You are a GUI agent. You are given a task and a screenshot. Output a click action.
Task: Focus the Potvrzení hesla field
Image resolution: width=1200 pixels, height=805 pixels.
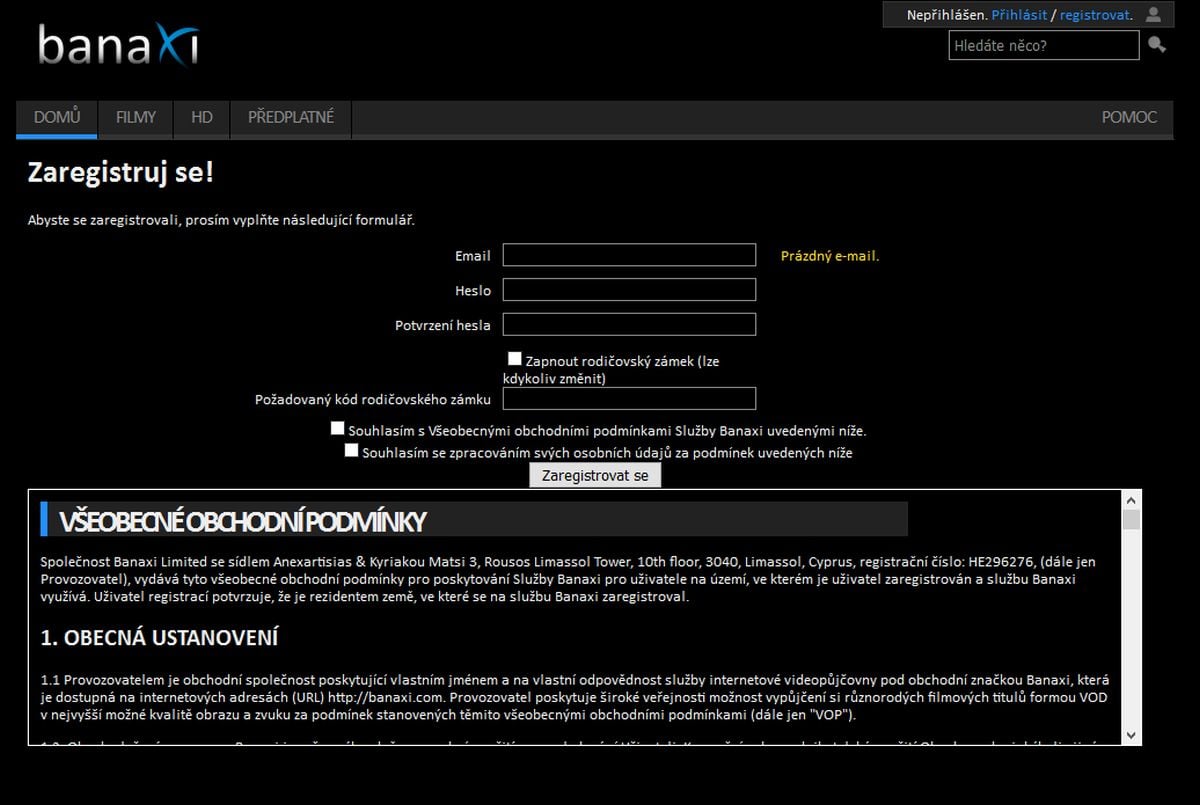pyautogui.click(x=629, y=324)
